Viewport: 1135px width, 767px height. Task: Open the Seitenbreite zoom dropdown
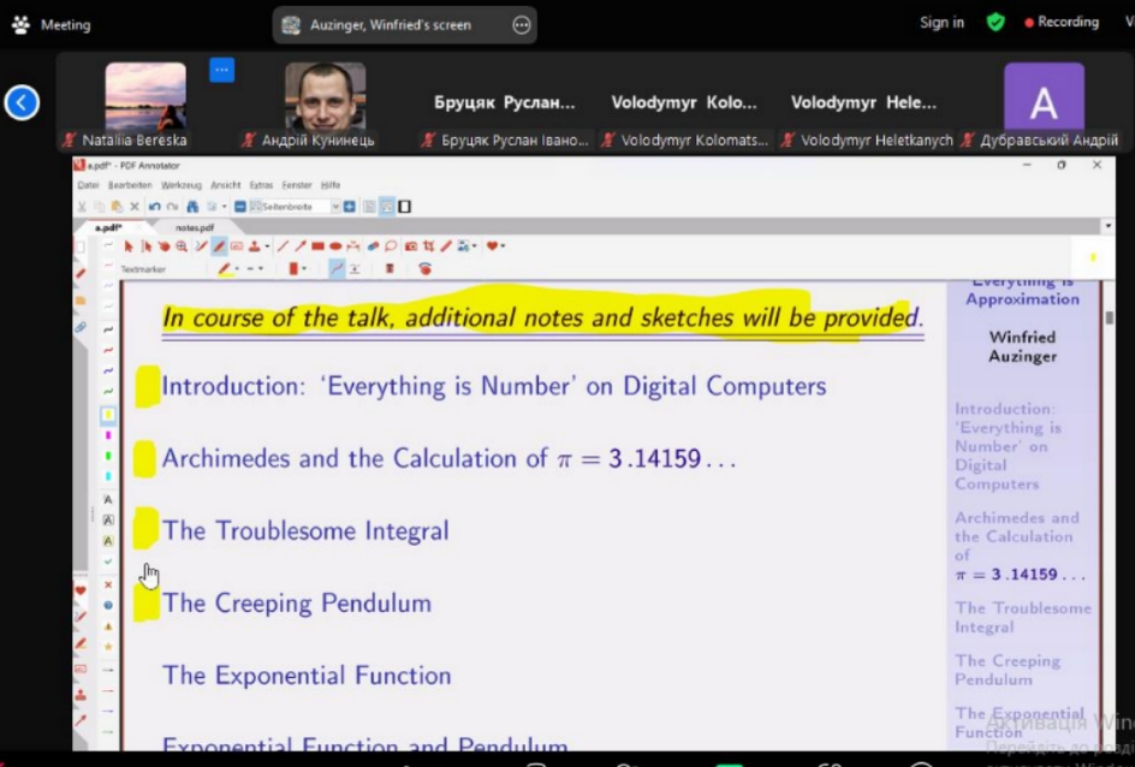point(335,207)
